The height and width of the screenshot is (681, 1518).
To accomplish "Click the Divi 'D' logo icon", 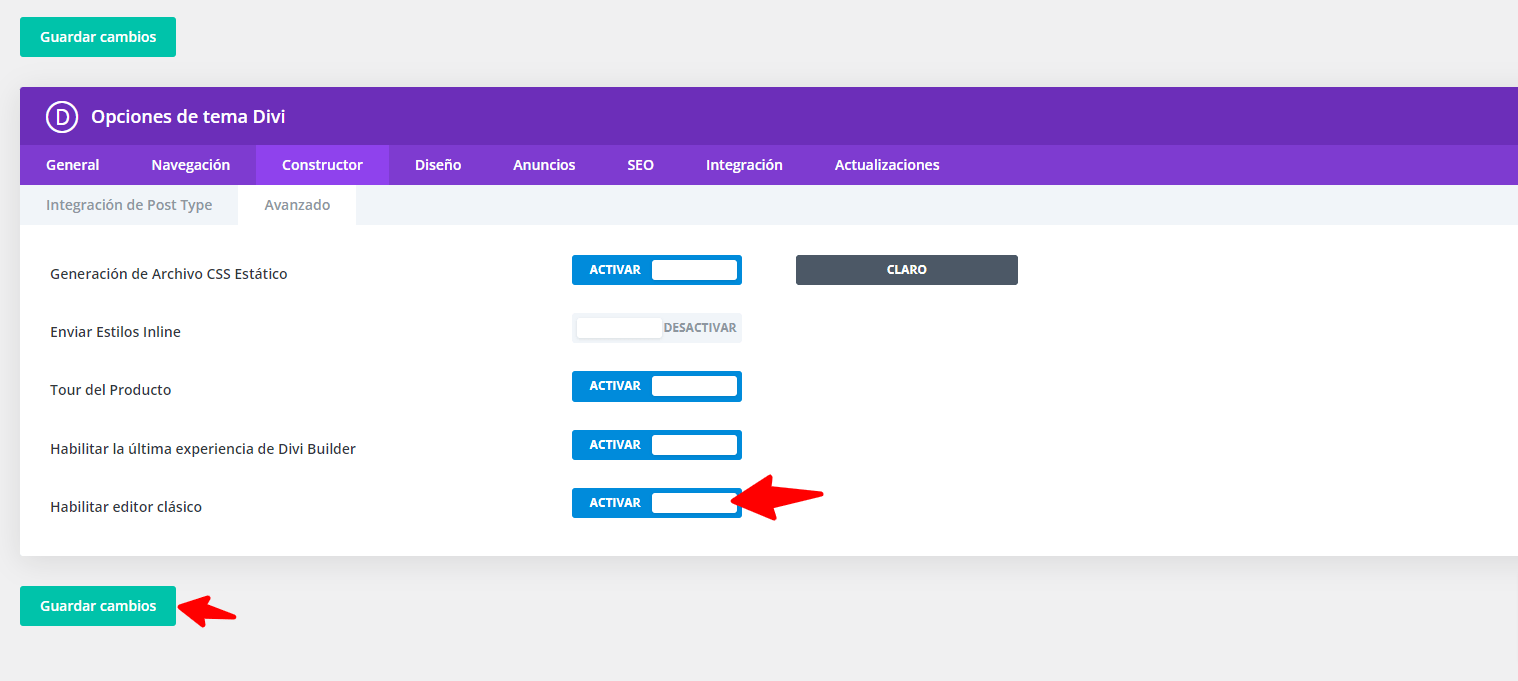I will coord(62,117).
